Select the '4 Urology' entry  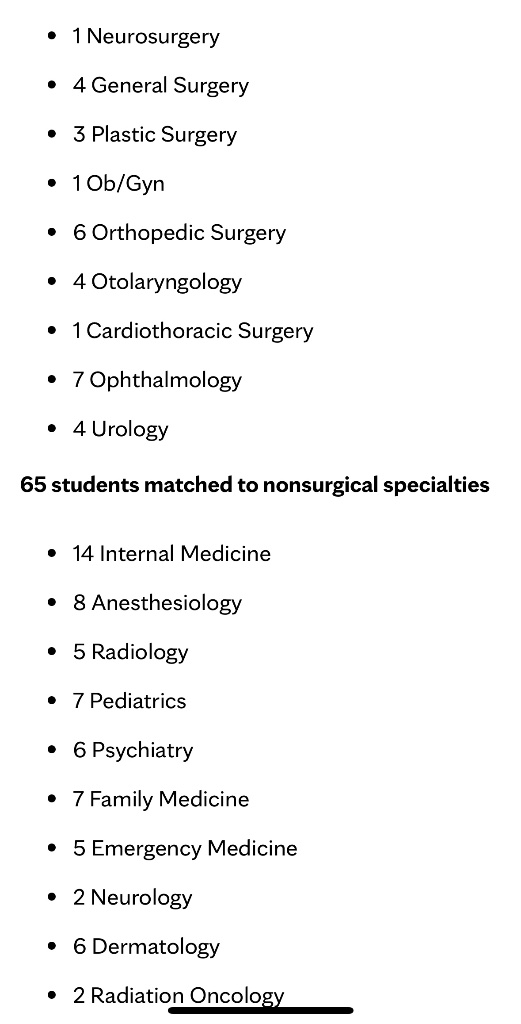(121, 429)
